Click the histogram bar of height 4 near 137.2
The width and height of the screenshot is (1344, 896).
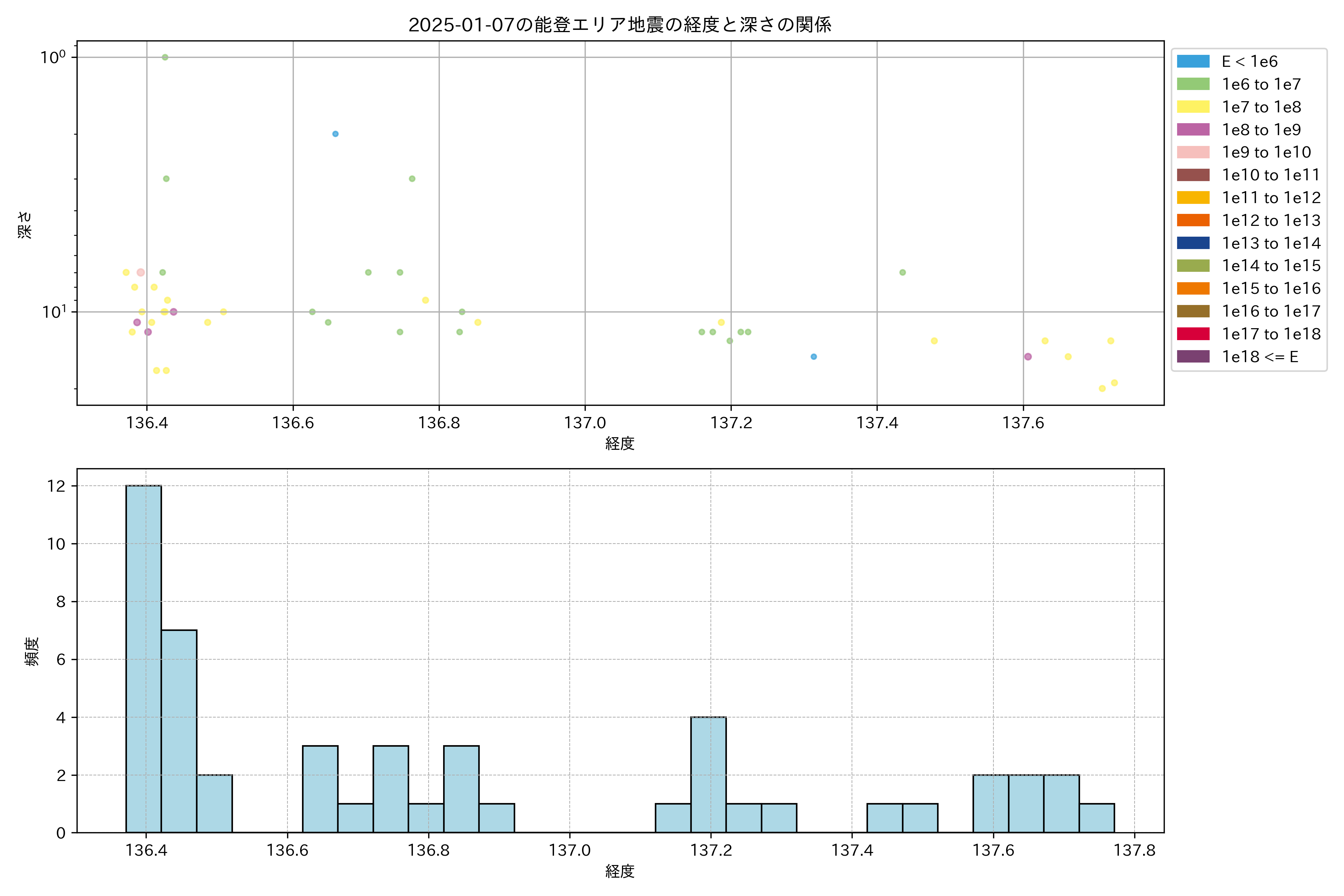708,774
